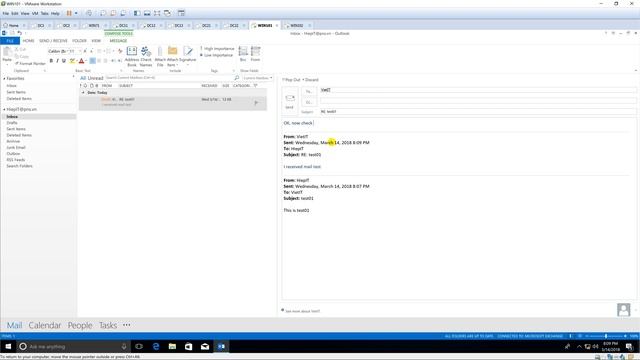Click in the Subject field RE: test01
Viewport: 640px width, 360px height.
tap(478, 111)
